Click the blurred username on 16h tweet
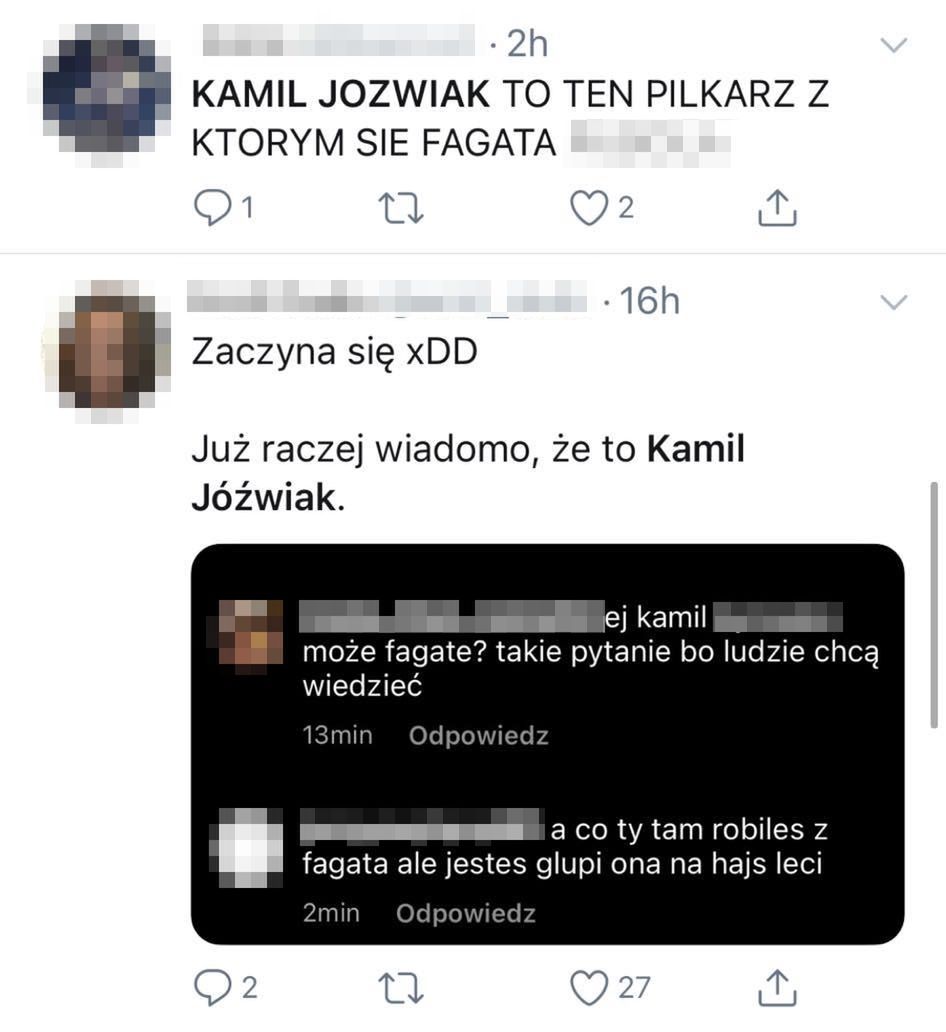Screen dimensions: 946x1032 click(386, 296)
